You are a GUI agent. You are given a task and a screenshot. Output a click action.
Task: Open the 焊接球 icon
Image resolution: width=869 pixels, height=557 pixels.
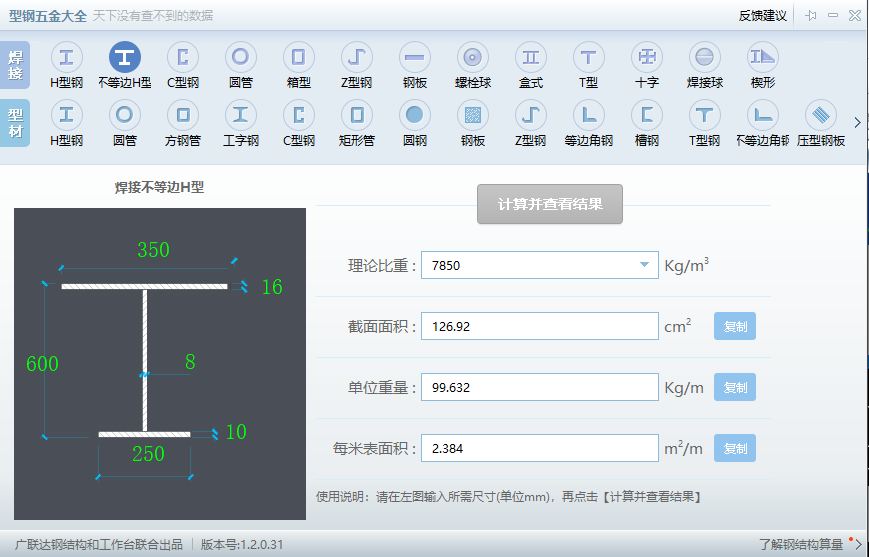[704, 57]
